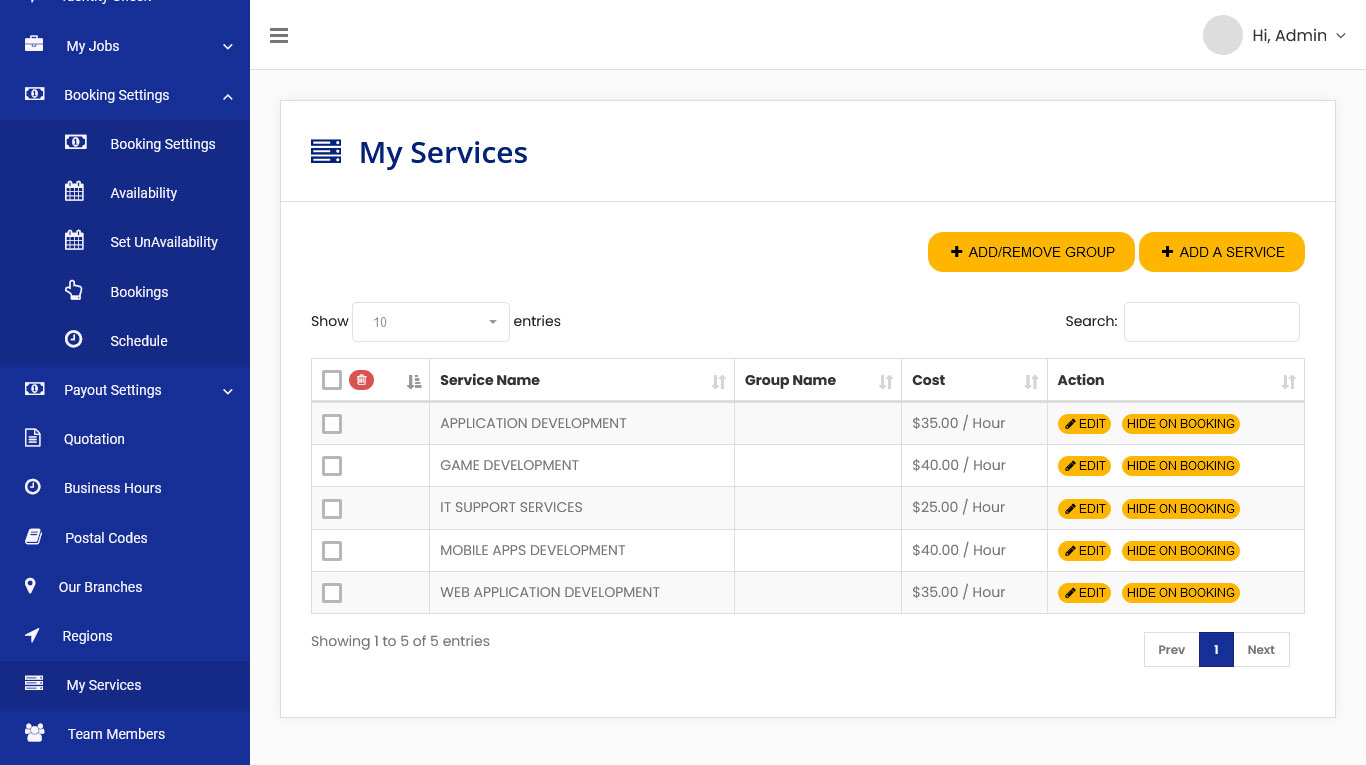
Task: Click the calendar icon beside Availability
Action: click(75, 192)
